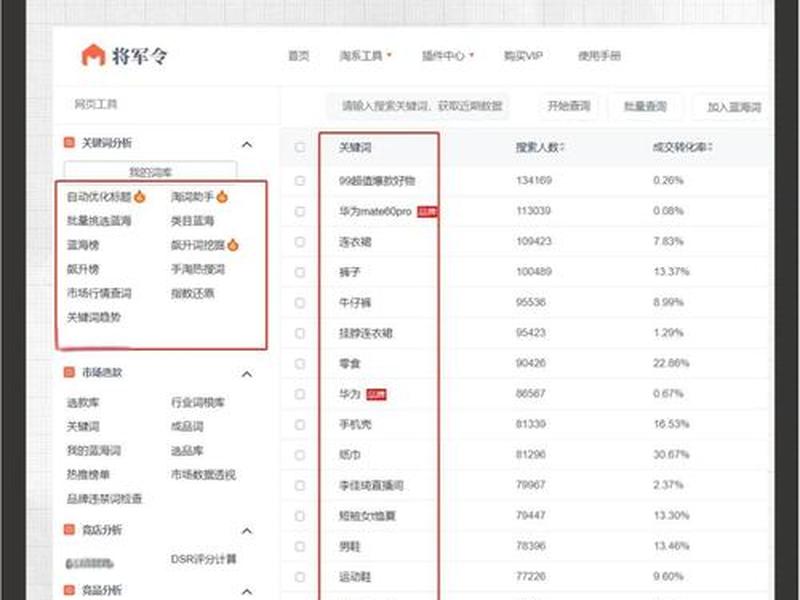
Task: Click the 纸巾 keyword cell
Action: coord(350,455)
